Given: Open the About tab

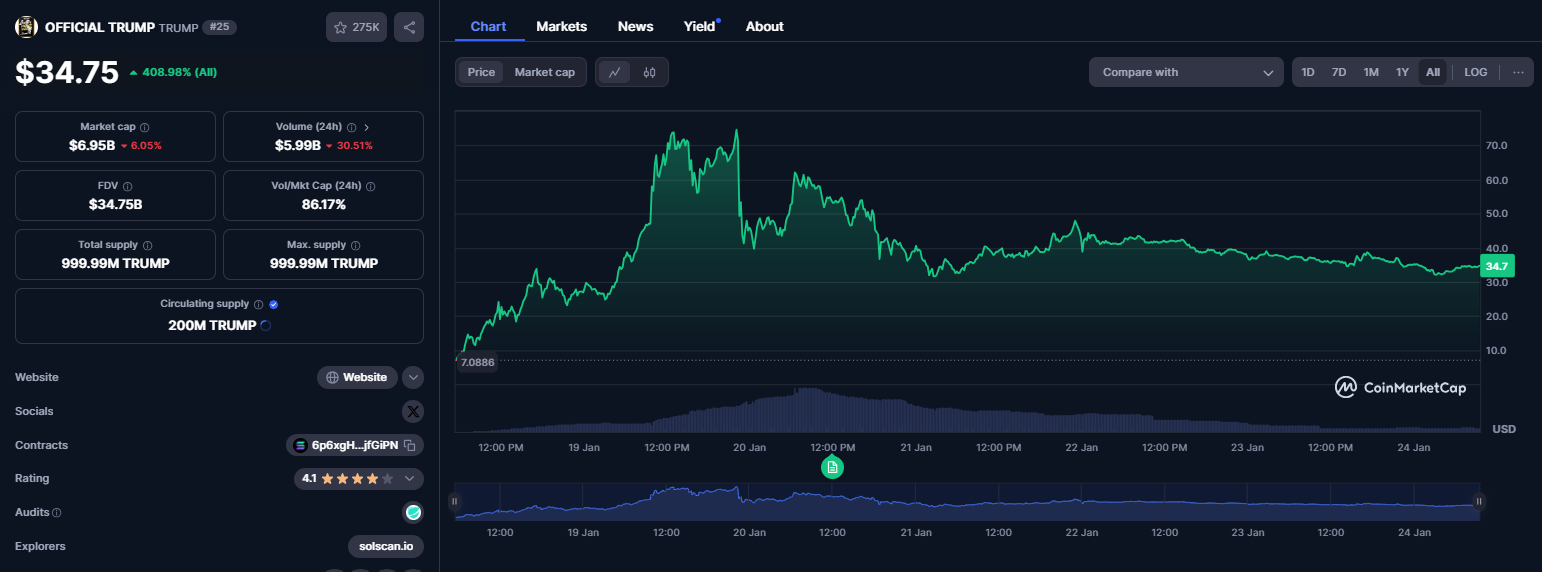Looking at the screenshot, I should tap(765, 26).
